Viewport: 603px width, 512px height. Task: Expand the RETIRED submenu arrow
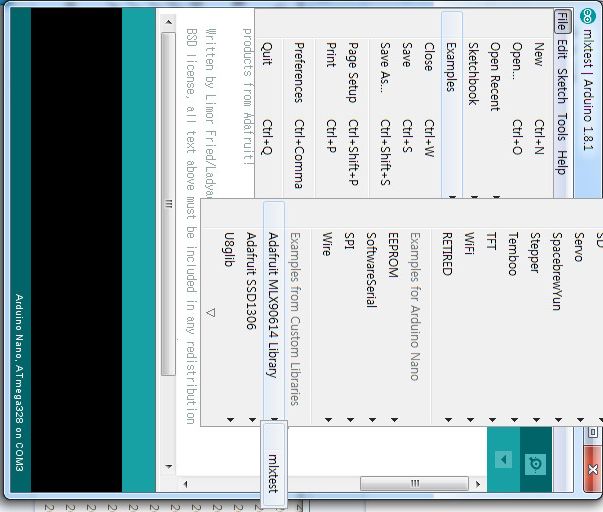(448, 420)
